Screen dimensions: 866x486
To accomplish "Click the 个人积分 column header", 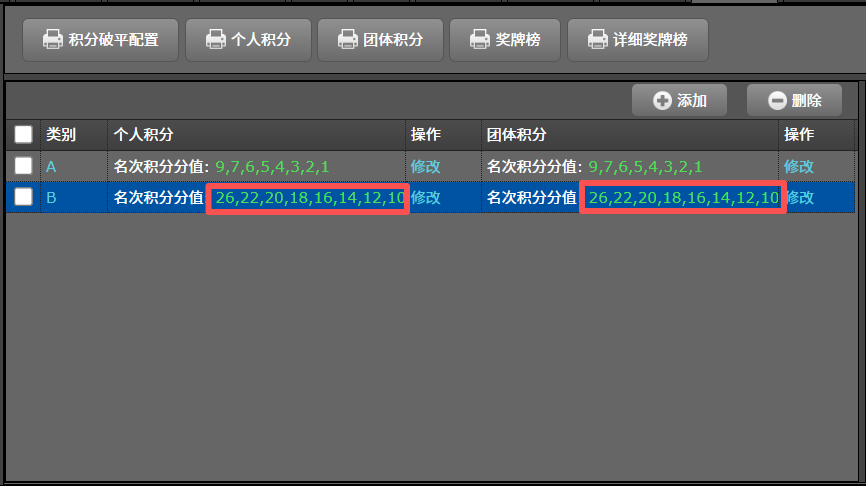I will pos(144,134).
